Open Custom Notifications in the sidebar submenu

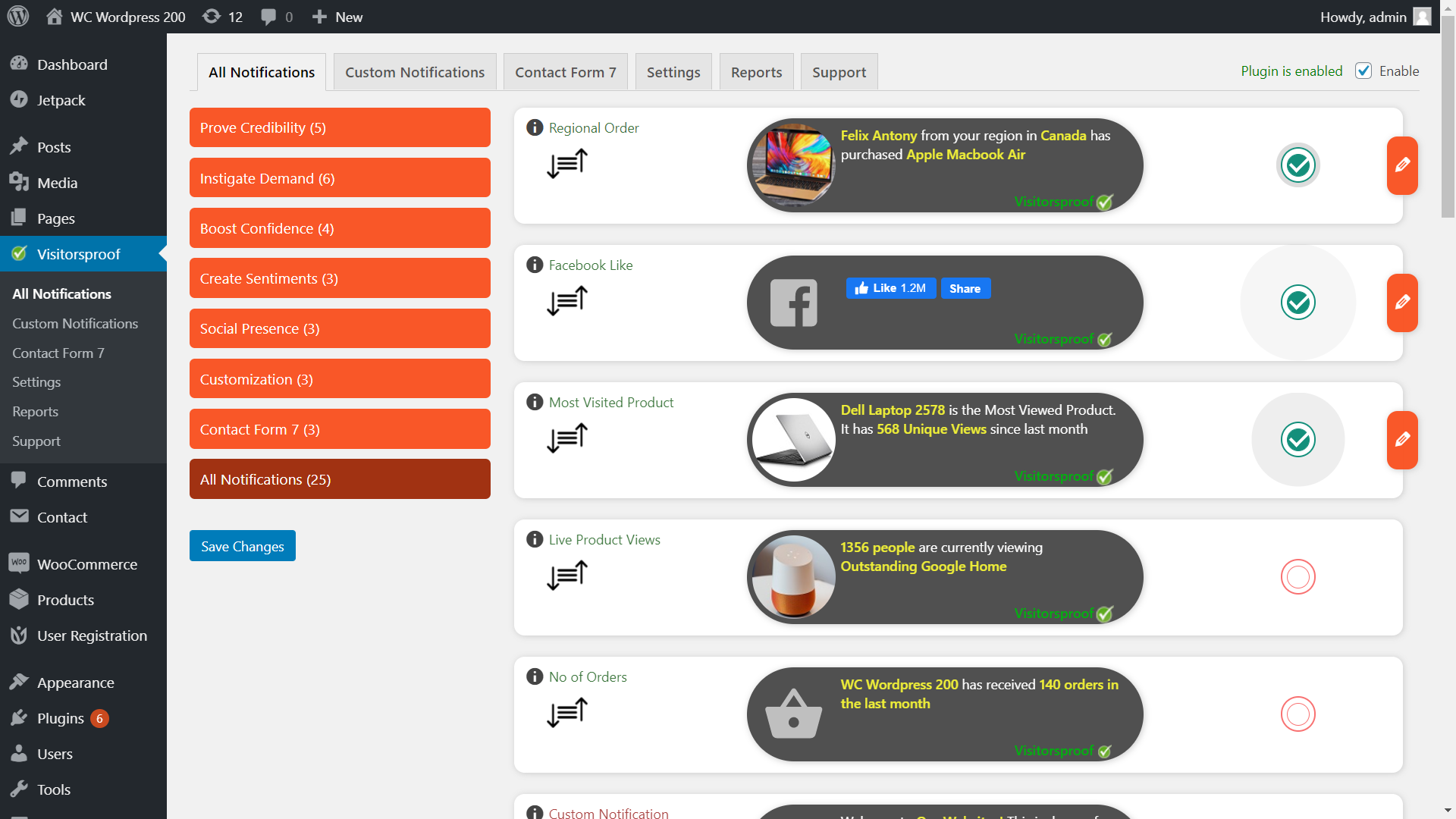pyautogui.click(x=75, y=323)
